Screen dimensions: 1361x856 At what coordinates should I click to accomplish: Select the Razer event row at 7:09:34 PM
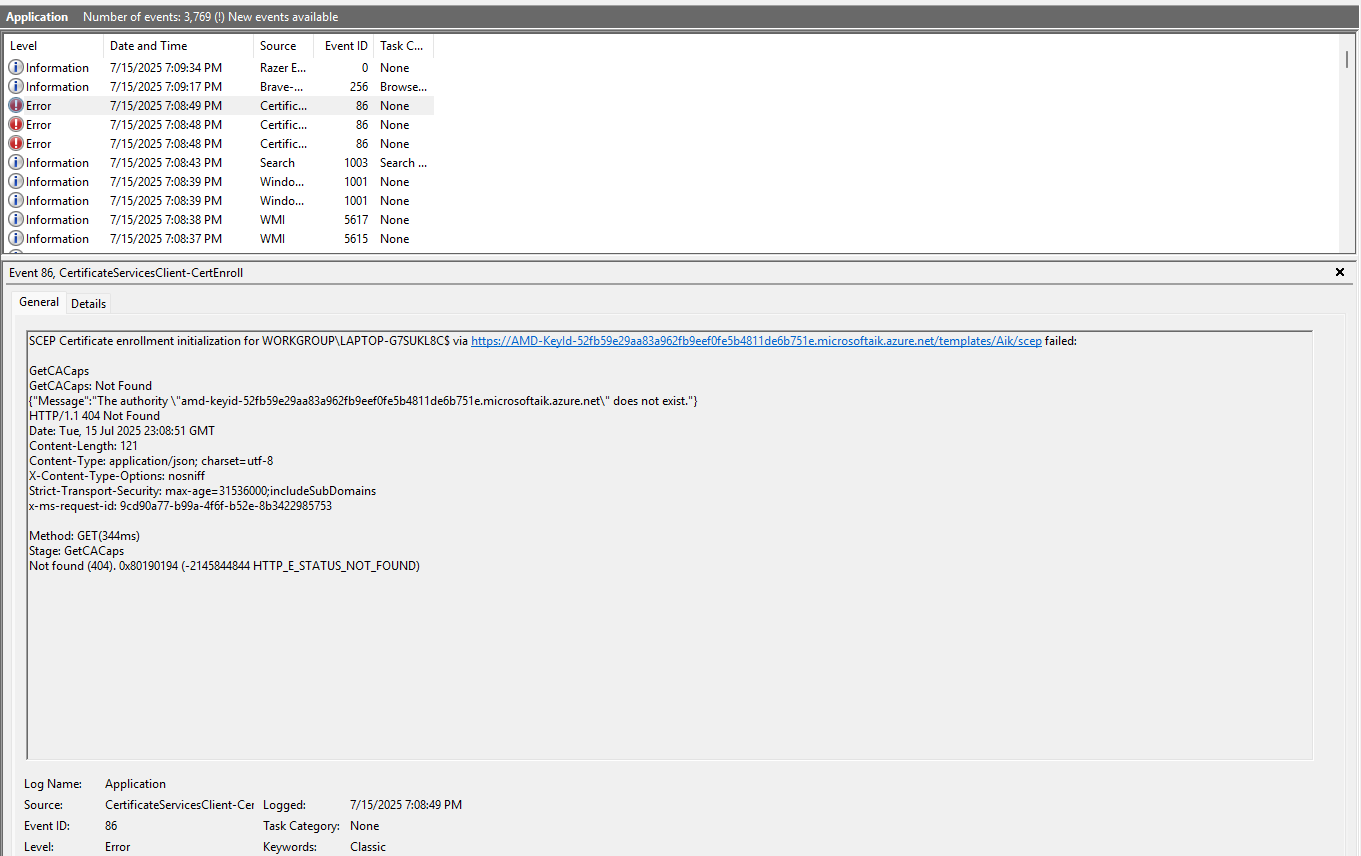pos(200,67)
